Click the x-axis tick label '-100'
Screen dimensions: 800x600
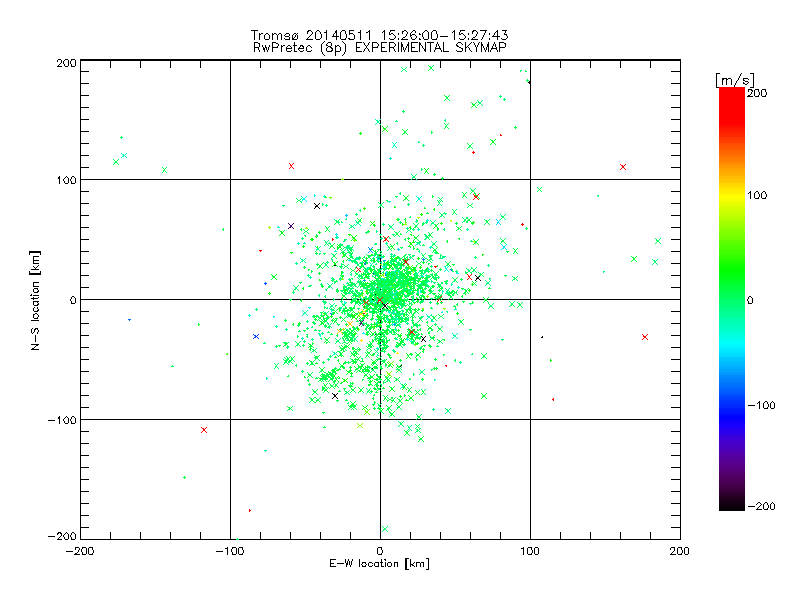pyautogui.click(x=230, y=551)
